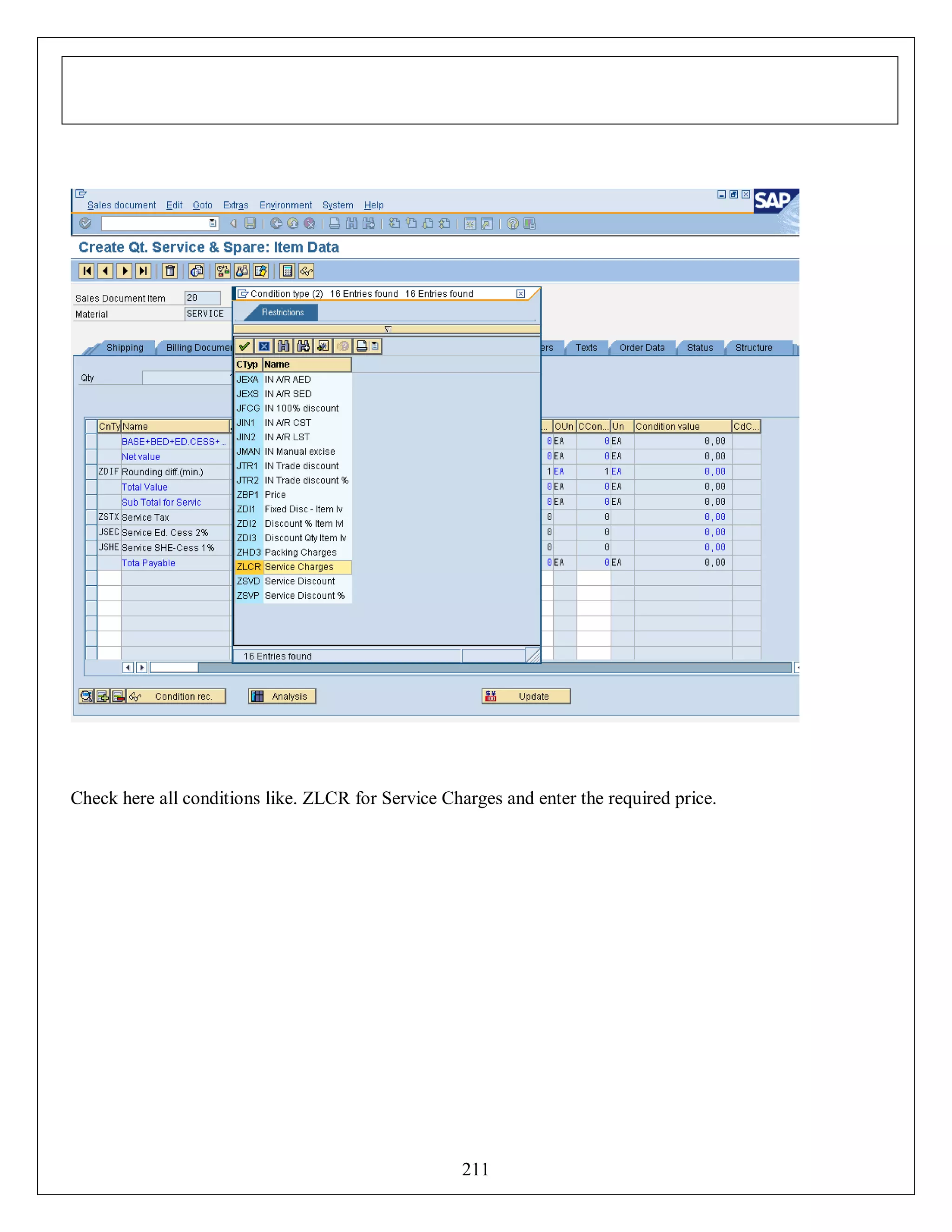Click the green checkmark Copy icon in popup
The image size is (952, 1232).
[244, 346]
